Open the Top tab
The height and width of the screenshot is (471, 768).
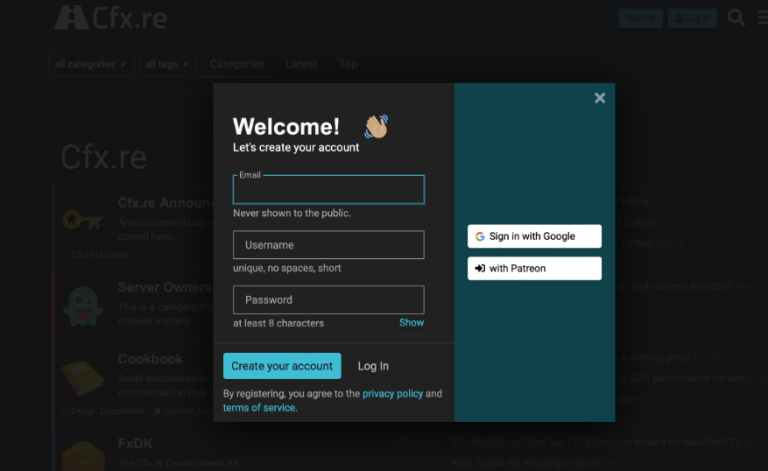click(x=347, y=64)
